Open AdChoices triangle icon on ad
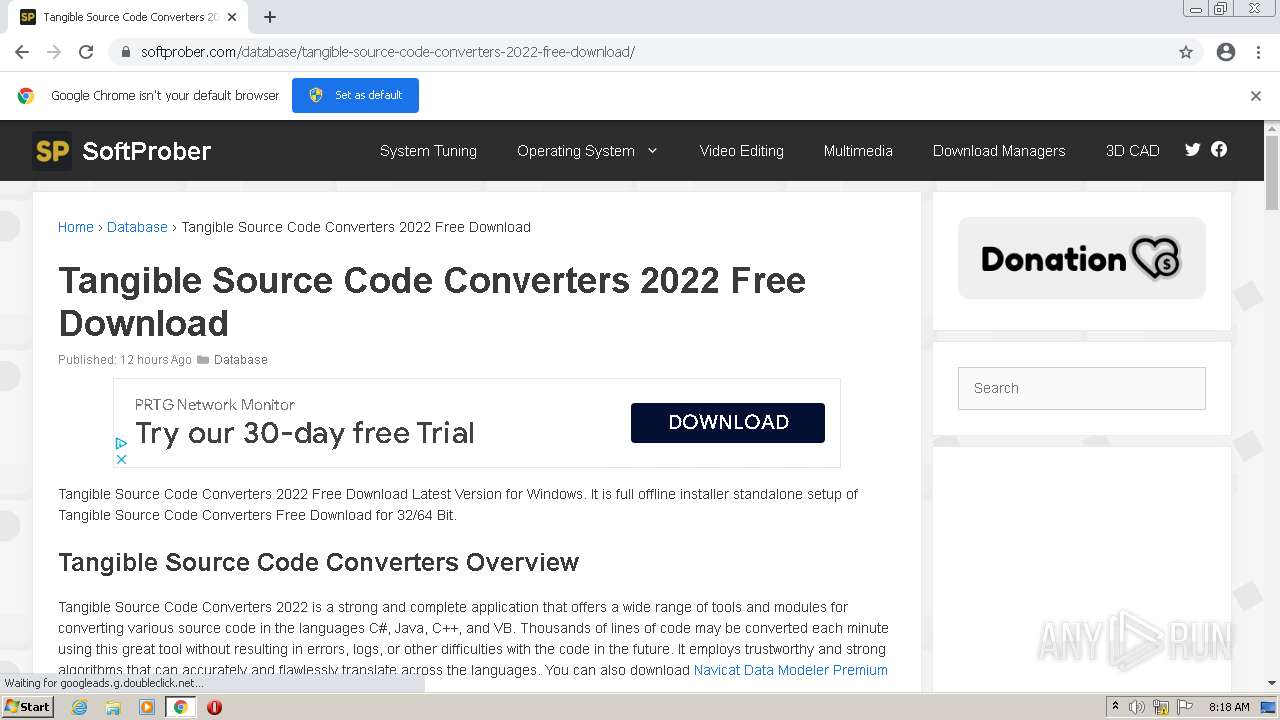The image size is (1280, 720). click(x=121, y=443)
